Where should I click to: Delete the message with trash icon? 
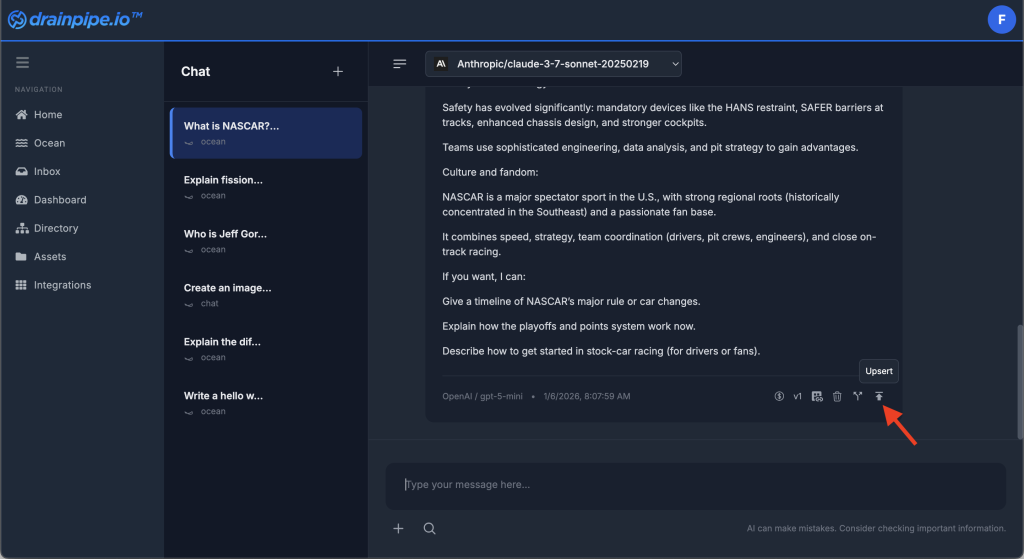pos(837,397)
